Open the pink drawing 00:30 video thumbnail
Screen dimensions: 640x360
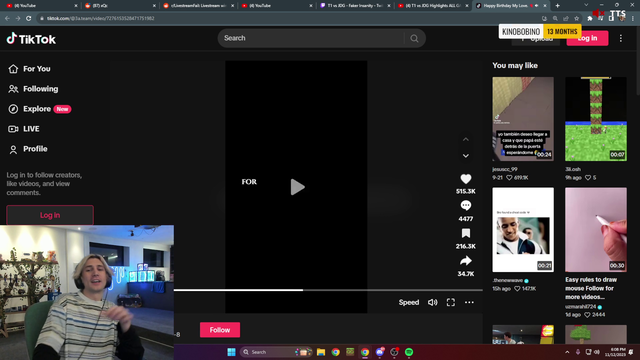(x=596, y=230)
